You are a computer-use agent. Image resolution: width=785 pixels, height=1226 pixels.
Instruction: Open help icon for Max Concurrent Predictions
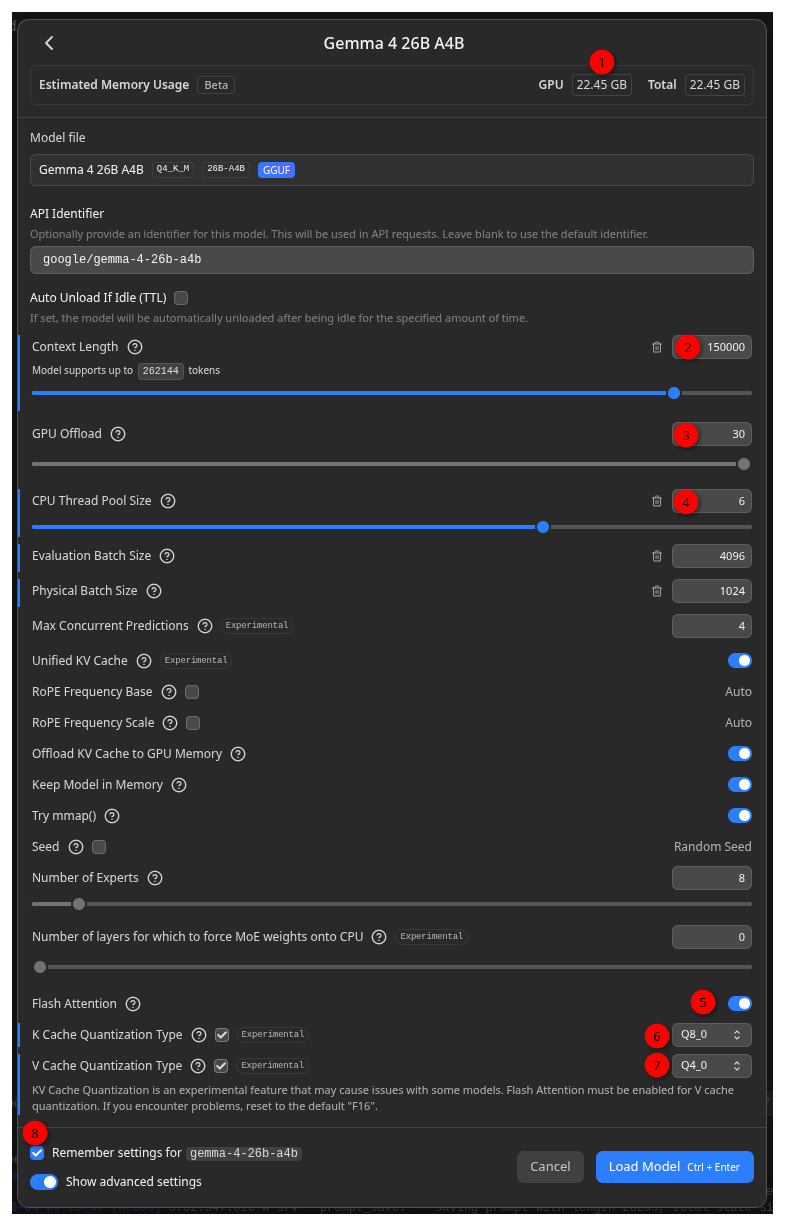(x=205, y=626)
